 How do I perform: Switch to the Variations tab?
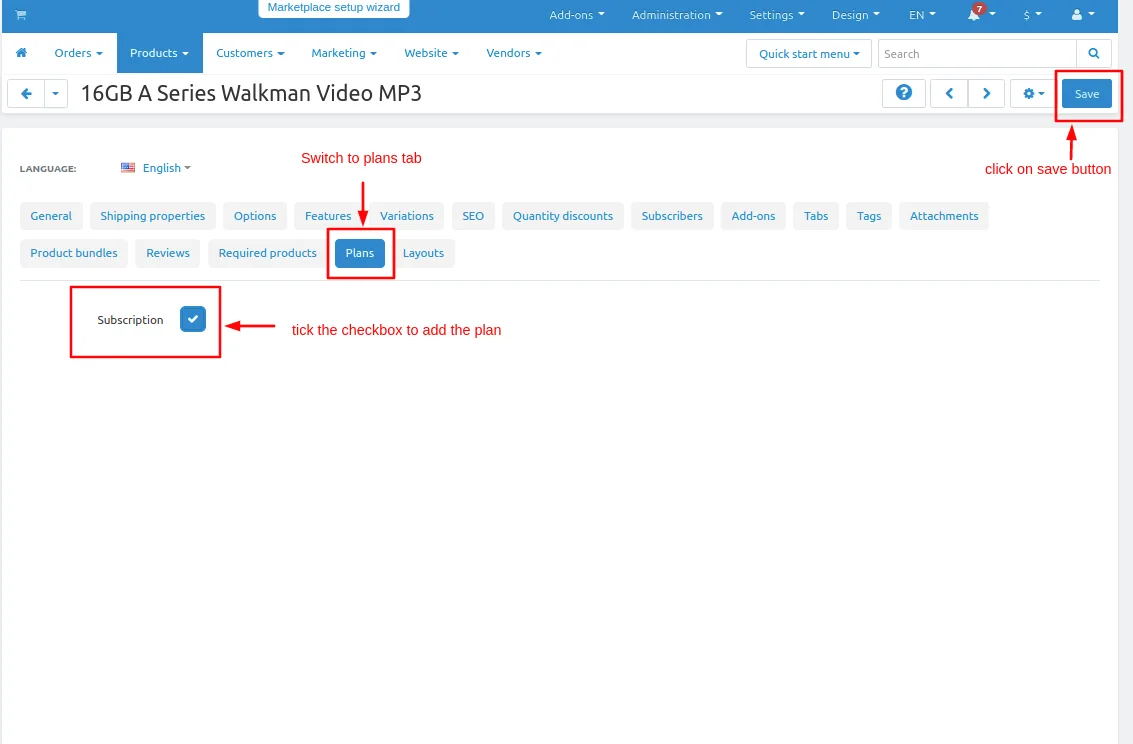(x=407, y=216)
